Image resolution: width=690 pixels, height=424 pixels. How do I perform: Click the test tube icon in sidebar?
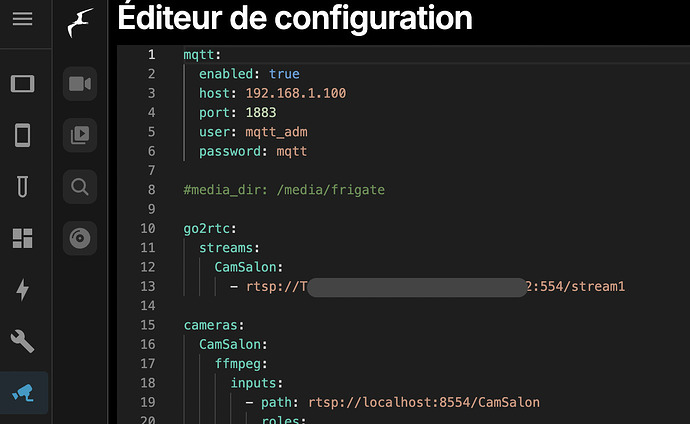(23, 186)
